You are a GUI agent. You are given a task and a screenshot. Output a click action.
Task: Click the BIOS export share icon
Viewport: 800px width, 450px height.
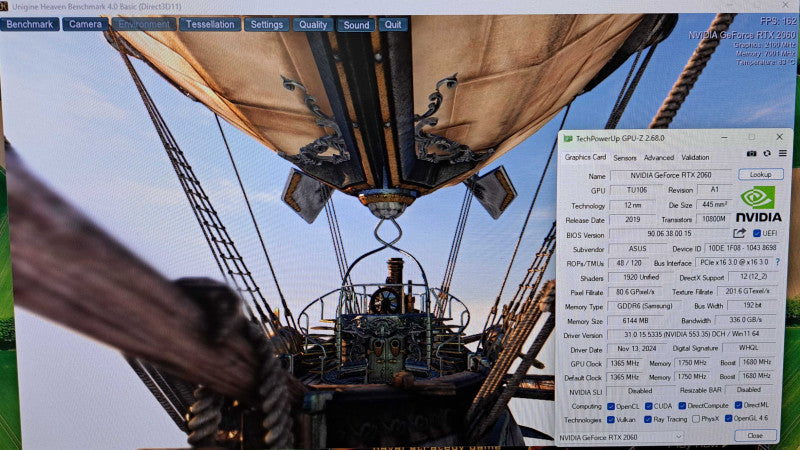pyautogui.click(x=739, y=233)
